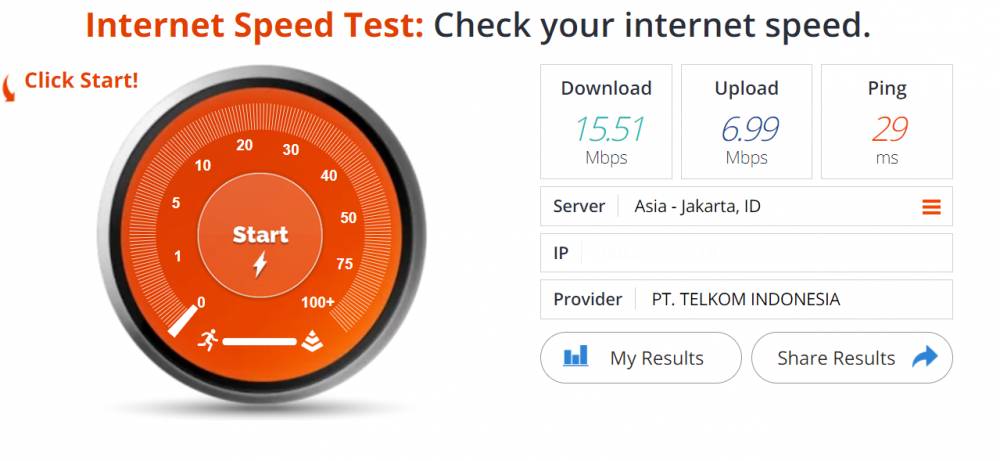This screenshot has width=1000, height=461.
Task: Click the bar chart icon in My Results
Action: (x=575, y=356)
